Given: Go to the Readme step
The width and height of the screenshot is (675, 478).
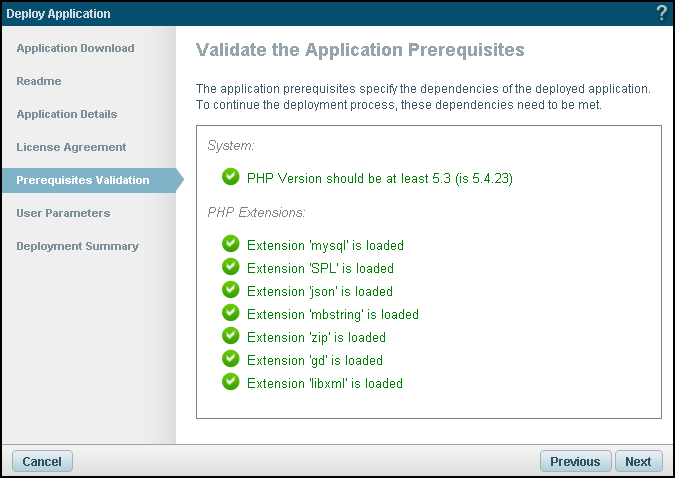Looking at the screenshot, I should pos(39,81).
